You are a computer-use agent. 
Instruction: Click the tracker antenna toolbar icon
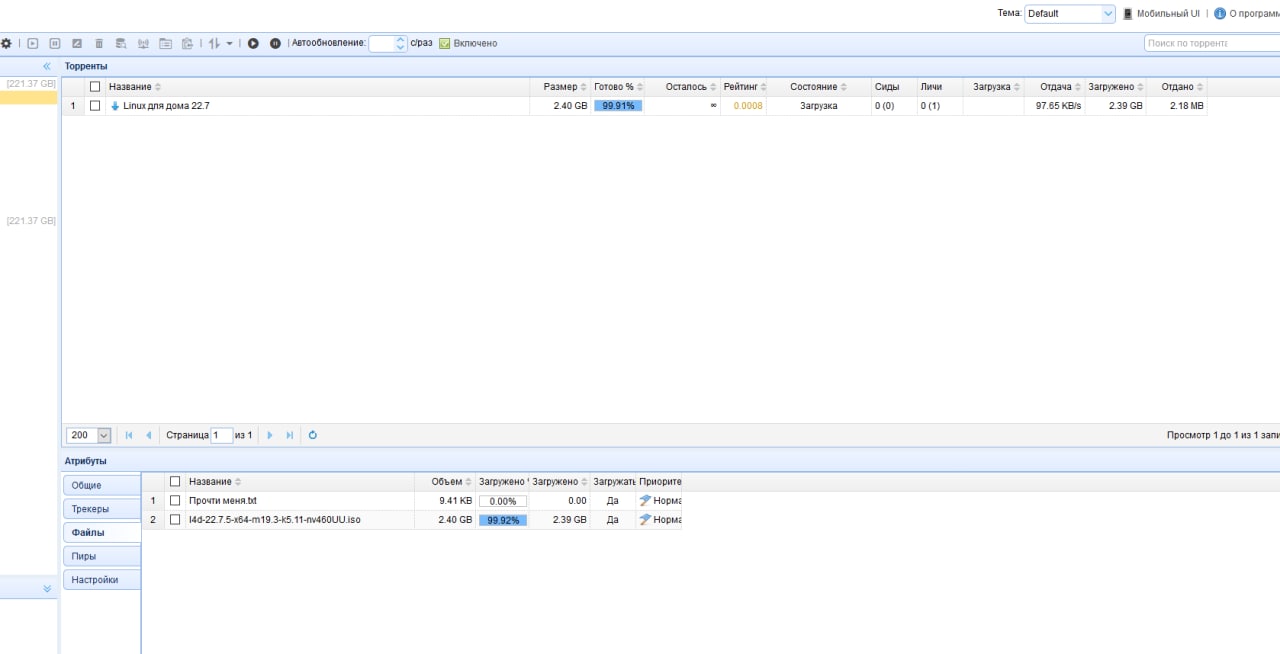coord(143,43)
